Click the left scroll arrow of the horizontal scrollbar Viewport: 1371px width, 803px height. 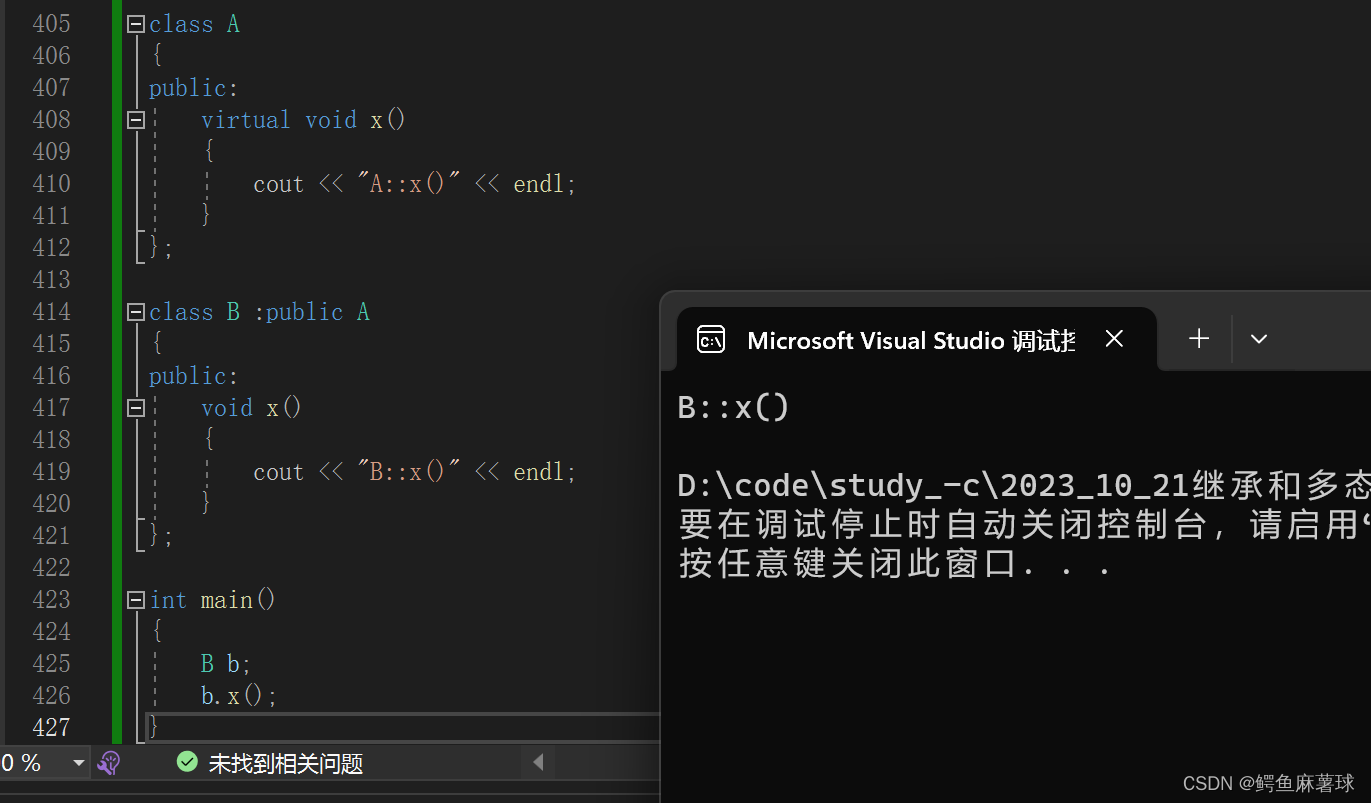(537, 763)
